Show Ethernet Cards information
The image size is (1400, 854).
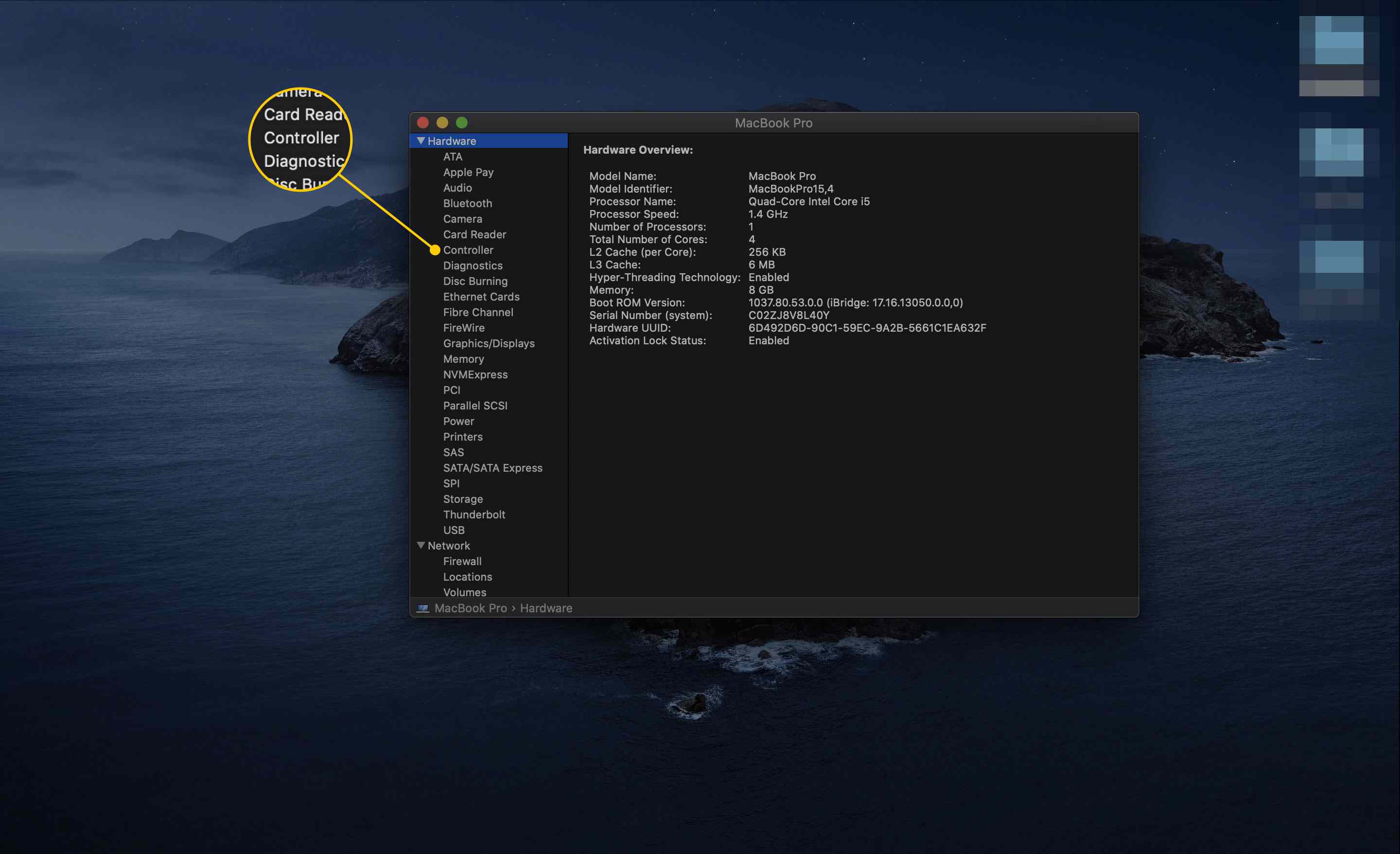[481, 297]
